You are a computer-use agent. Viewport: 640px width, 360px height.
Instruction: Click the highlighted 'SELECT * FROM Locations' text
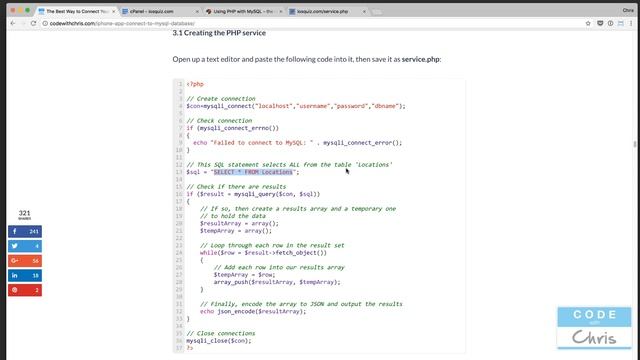coord(253,172)
